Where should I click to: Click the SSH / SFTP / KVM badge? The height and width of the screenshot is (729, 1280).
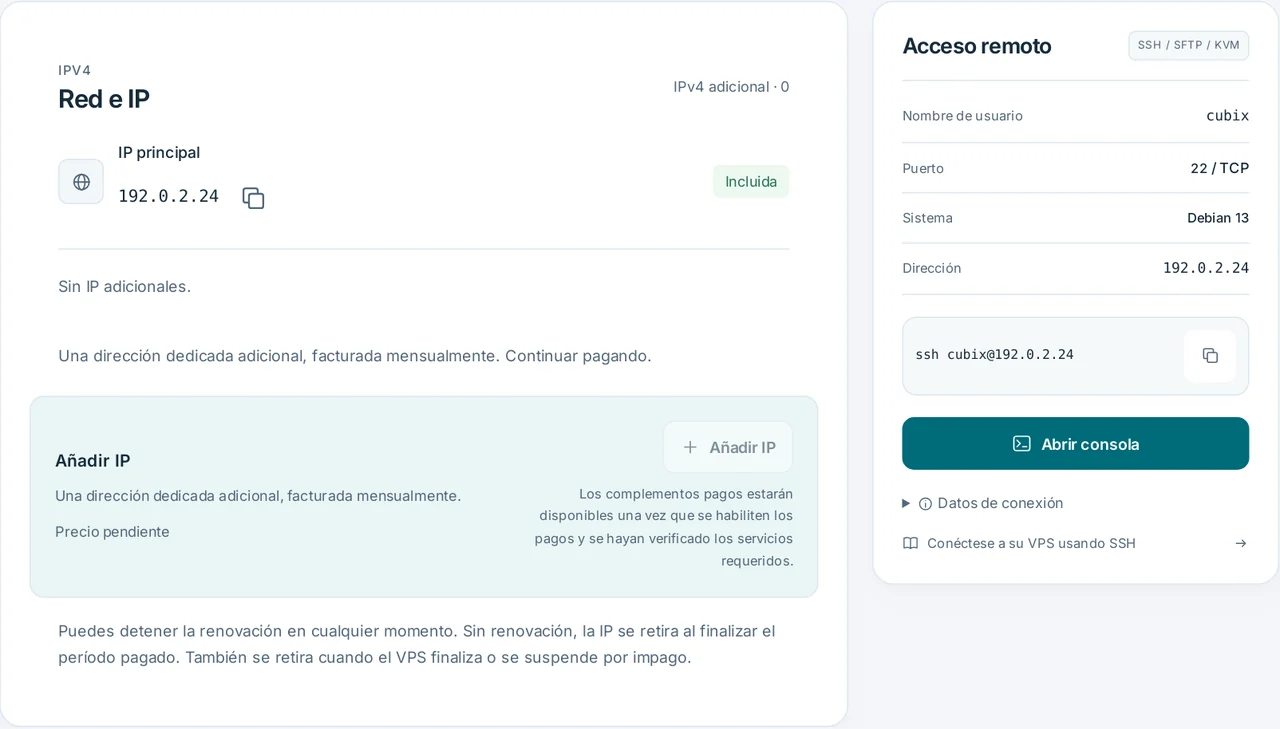(x=1188, y=46)
